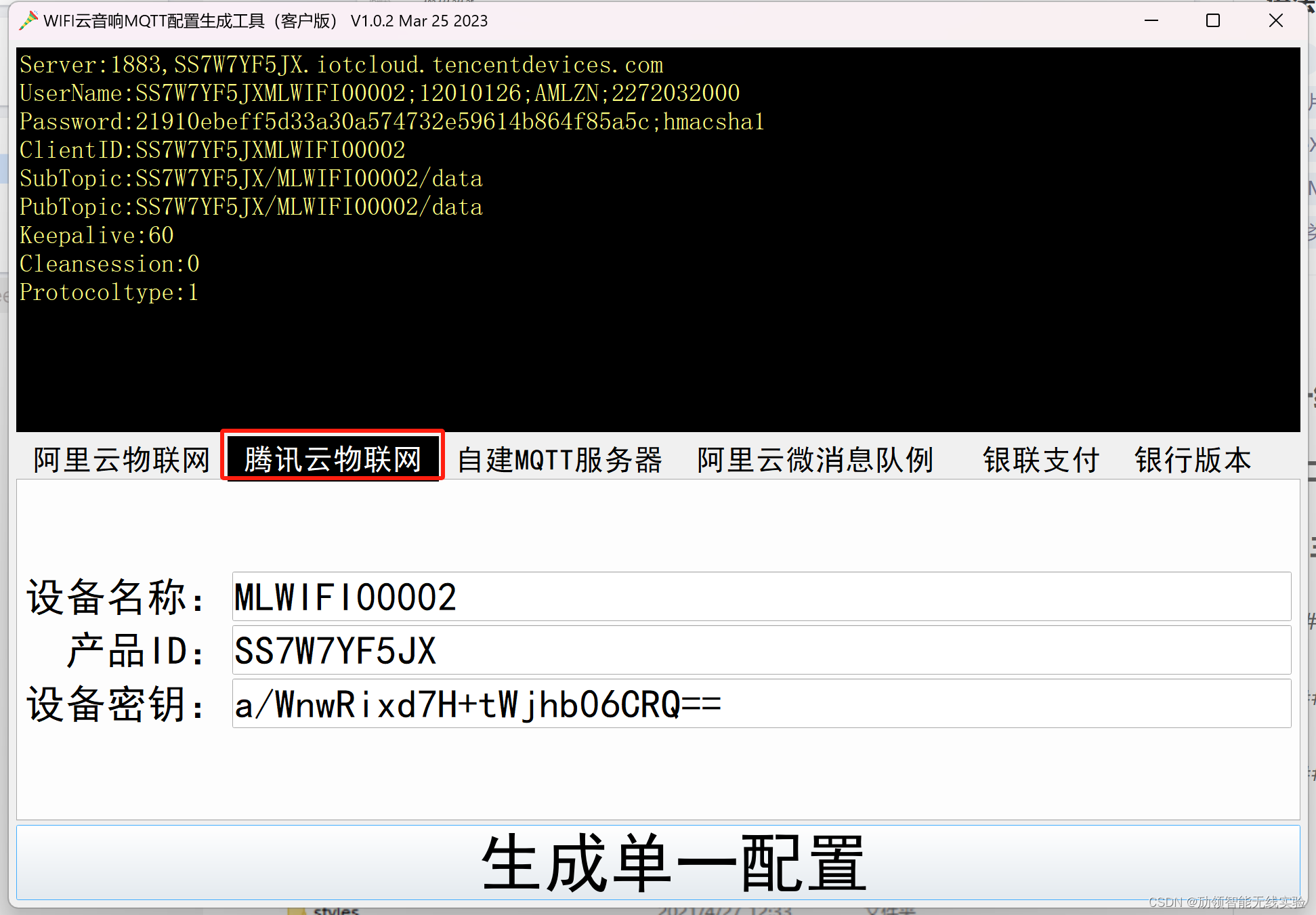Open the 自建MQTT服务器 tab

(x=559, y=460)
